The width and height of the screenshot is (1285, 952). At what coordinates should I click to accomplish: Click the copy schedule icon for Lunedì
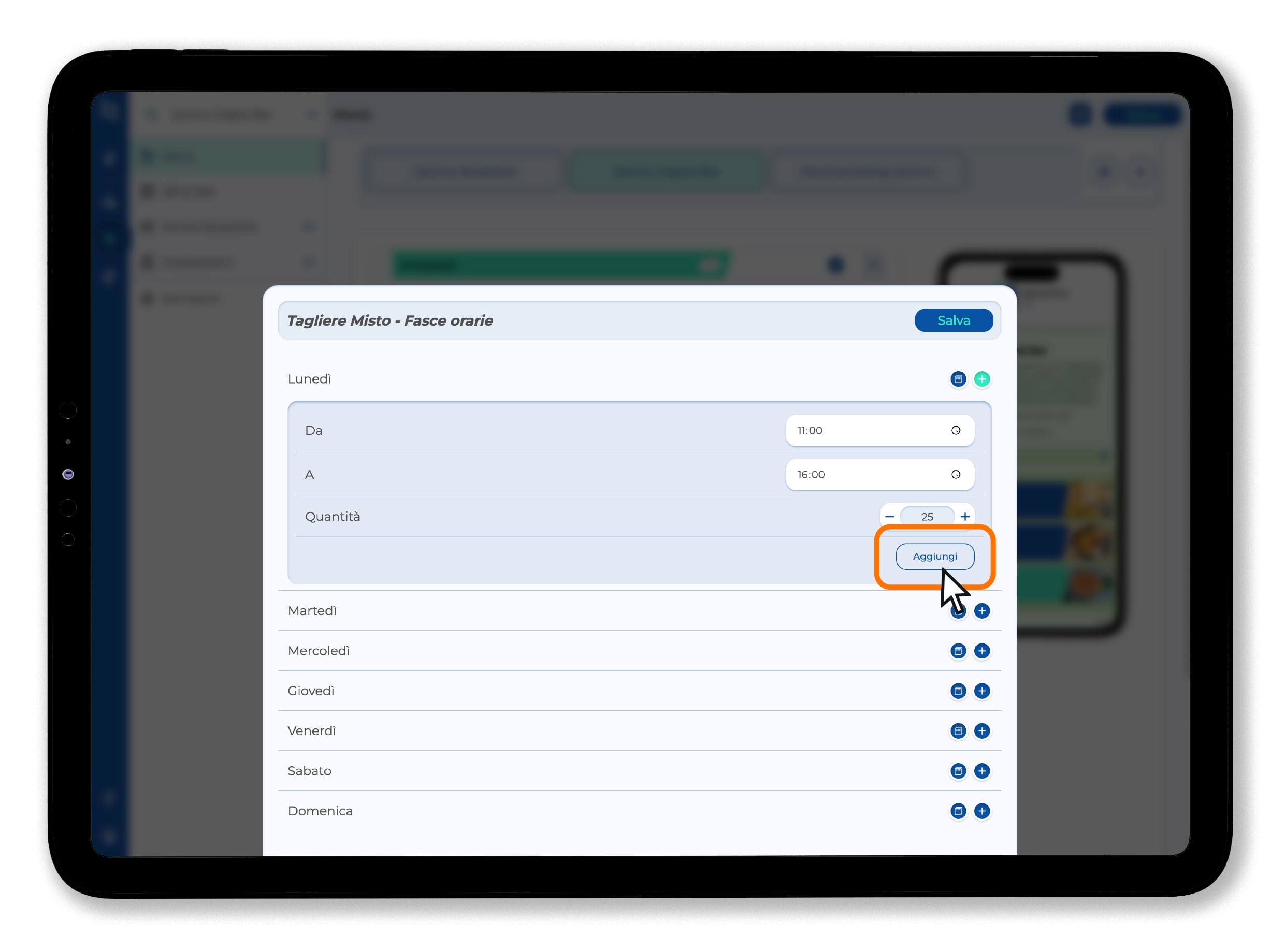click(x=958, y=379)
